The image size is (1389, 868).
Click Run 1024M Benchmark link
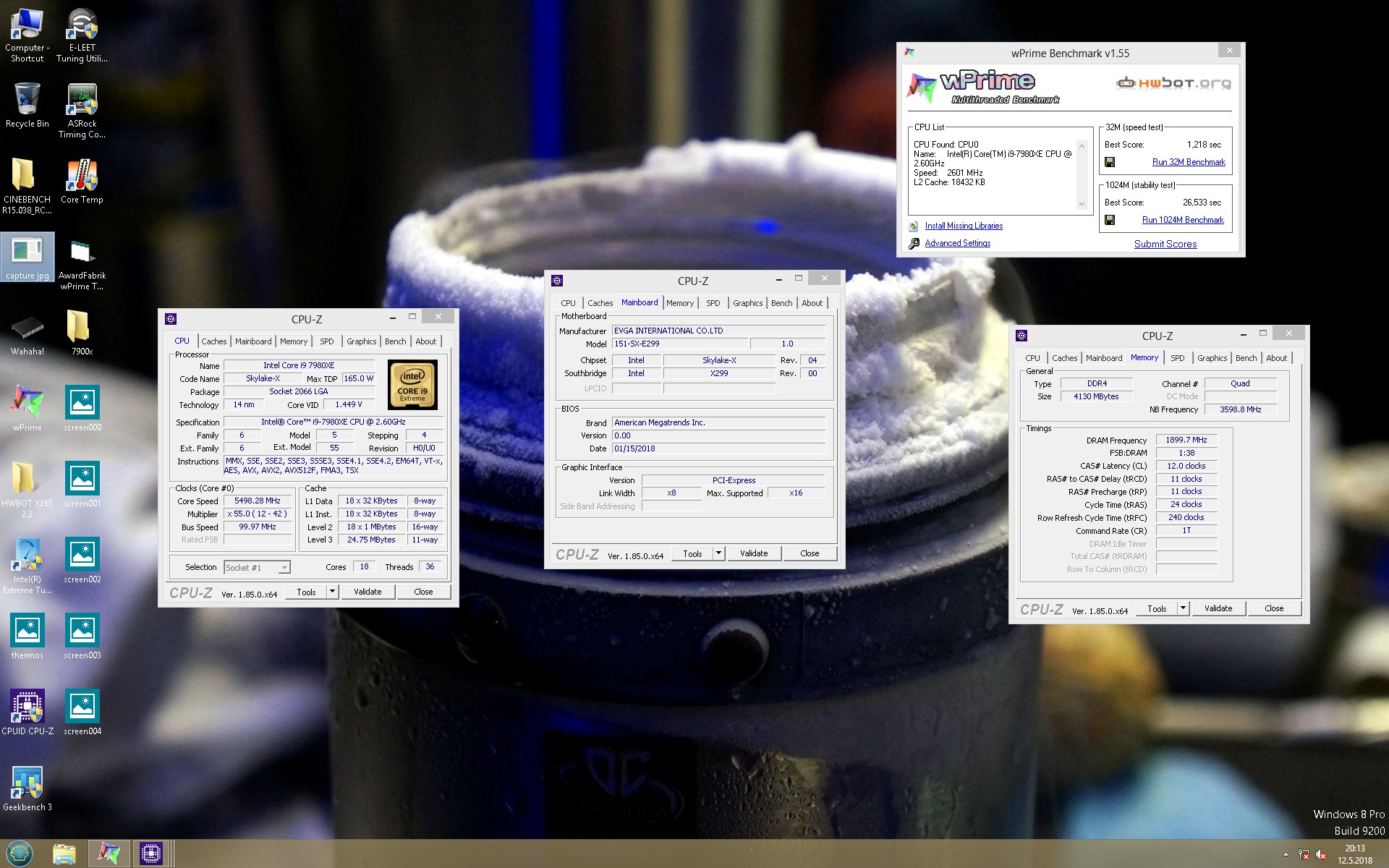click(x=1183, y=220)
